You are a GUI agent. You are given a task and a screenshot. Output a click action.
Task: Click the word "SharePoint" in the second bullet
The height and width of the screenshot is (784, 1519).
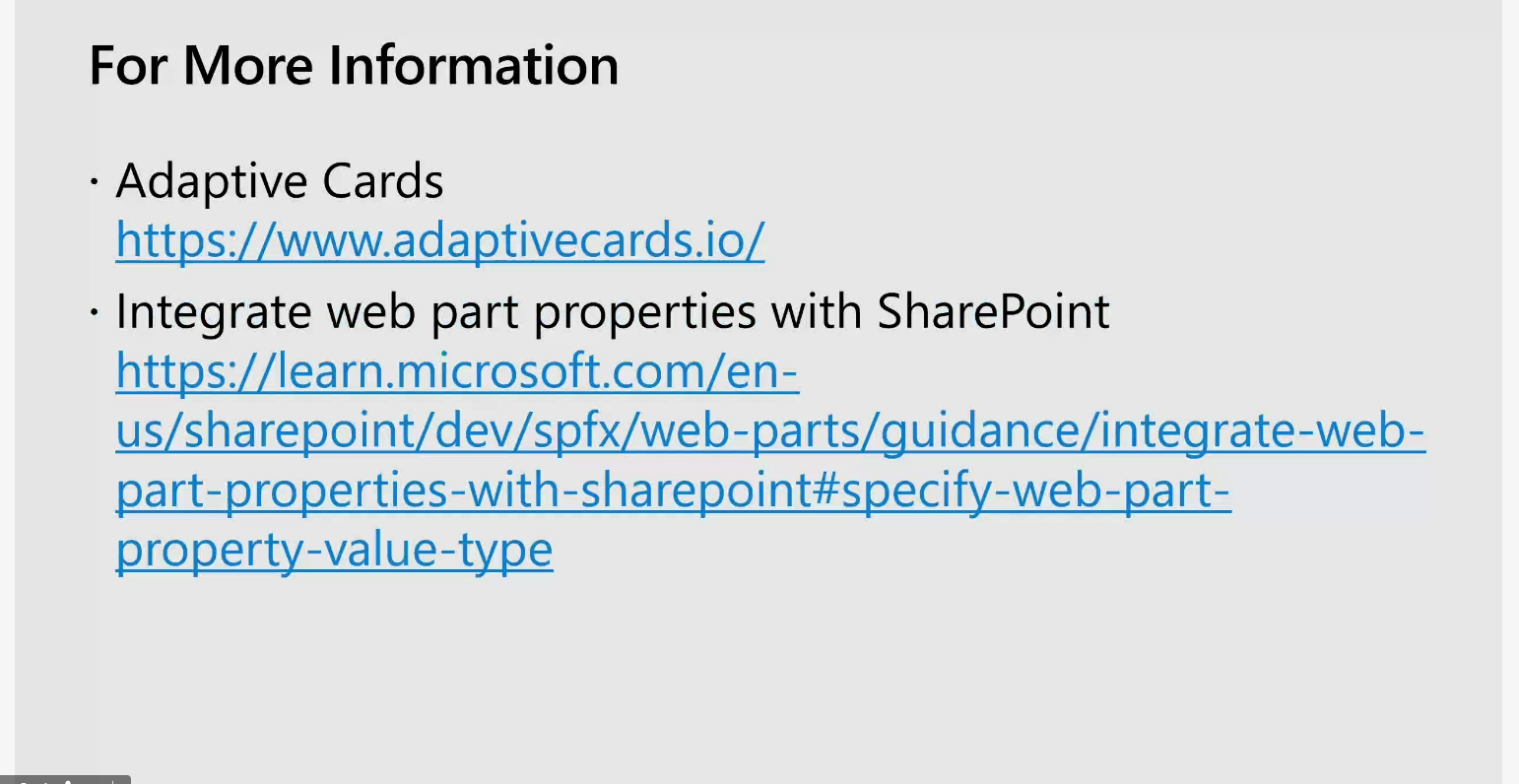[993, 312]
